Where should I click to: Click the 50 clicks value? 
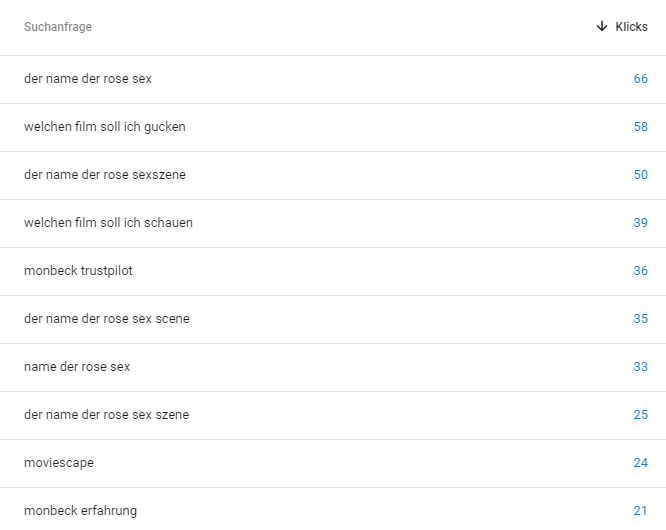640,175
